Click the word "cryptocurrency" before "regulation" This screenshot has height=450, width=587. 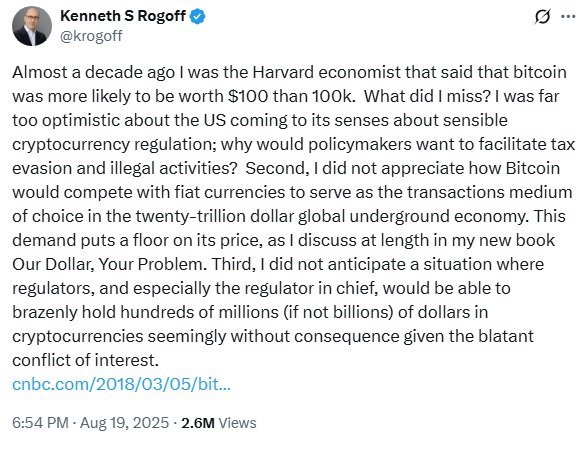coord(71,145)
